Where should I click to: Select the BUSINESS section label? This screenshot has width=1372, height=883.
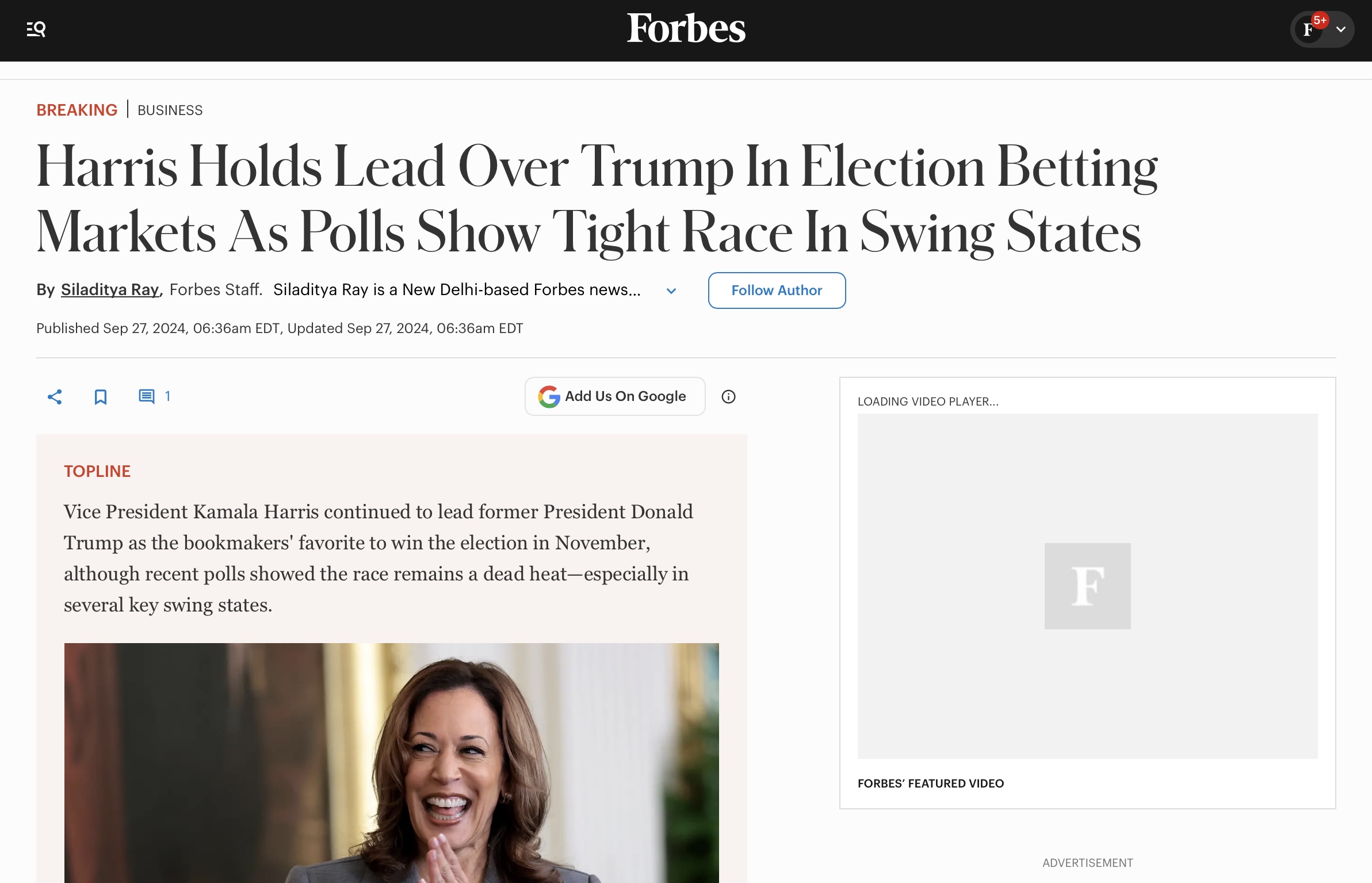pyautogui.click(x=170, y=110)
